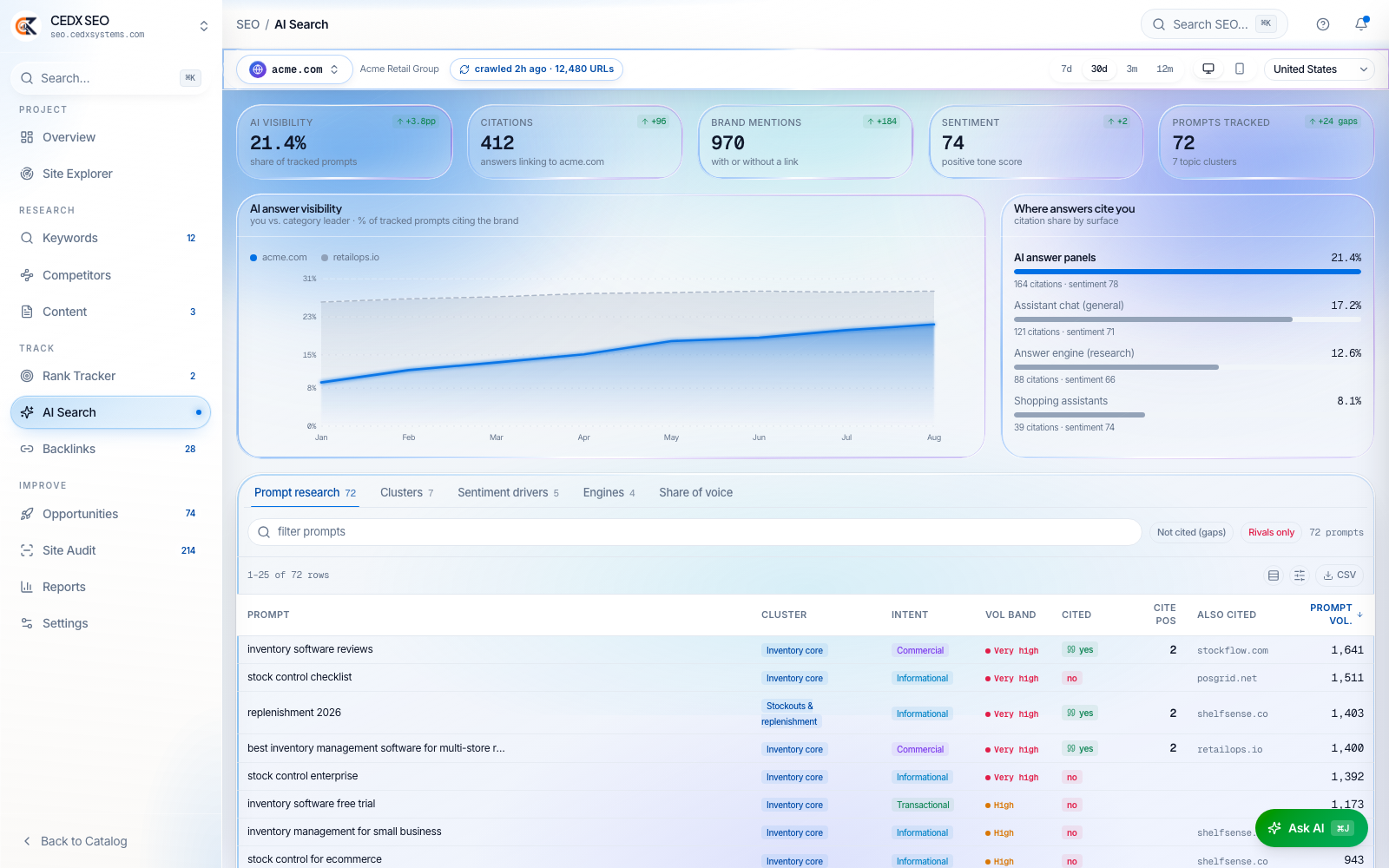This screenshot has height=868, width=1389.
Task: Click the Keywords magnifier icon
Action: coord(27,238)
